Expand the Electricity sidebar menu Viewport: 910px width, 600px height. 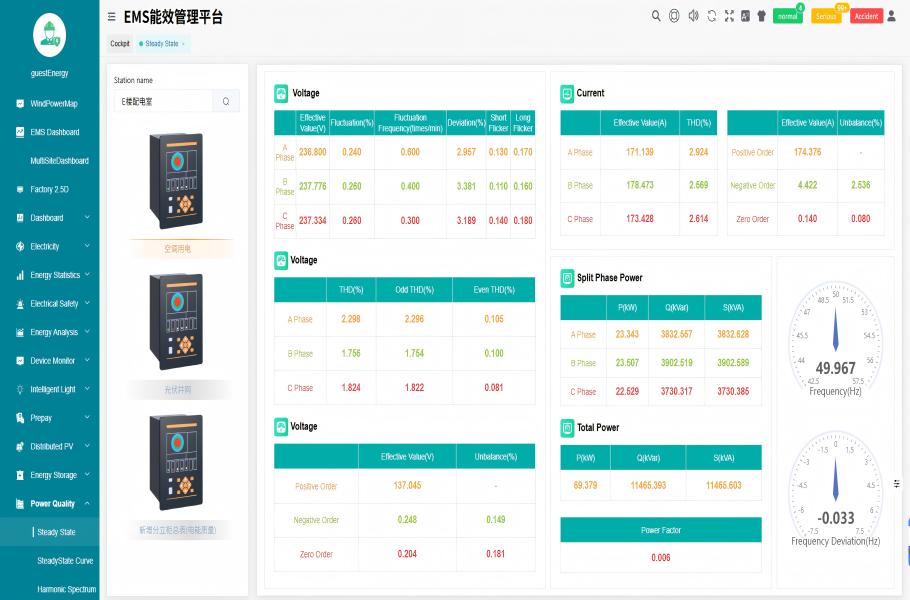tap(50, 246)
